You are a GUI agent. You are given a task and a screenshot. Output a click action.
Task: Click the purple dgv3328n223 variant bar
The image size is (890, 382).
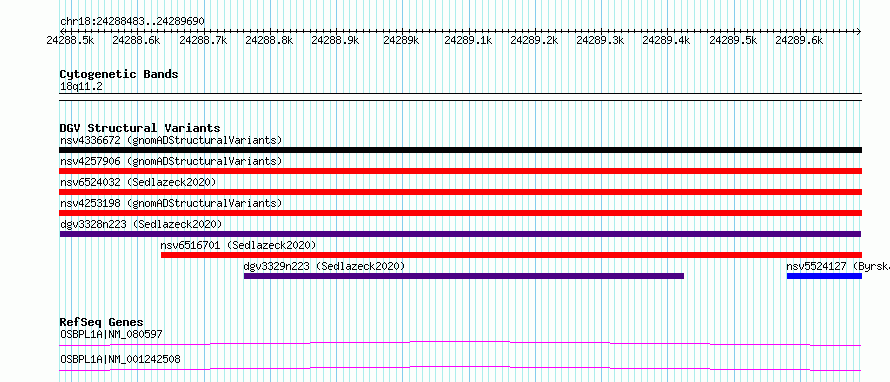(460, 234)
